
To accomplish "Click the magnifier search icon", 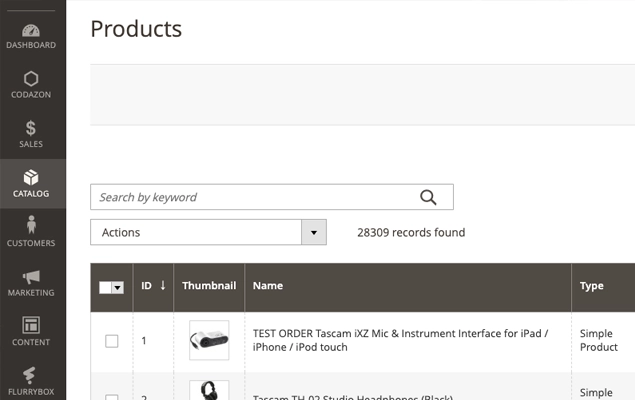I will pos(428,197).
